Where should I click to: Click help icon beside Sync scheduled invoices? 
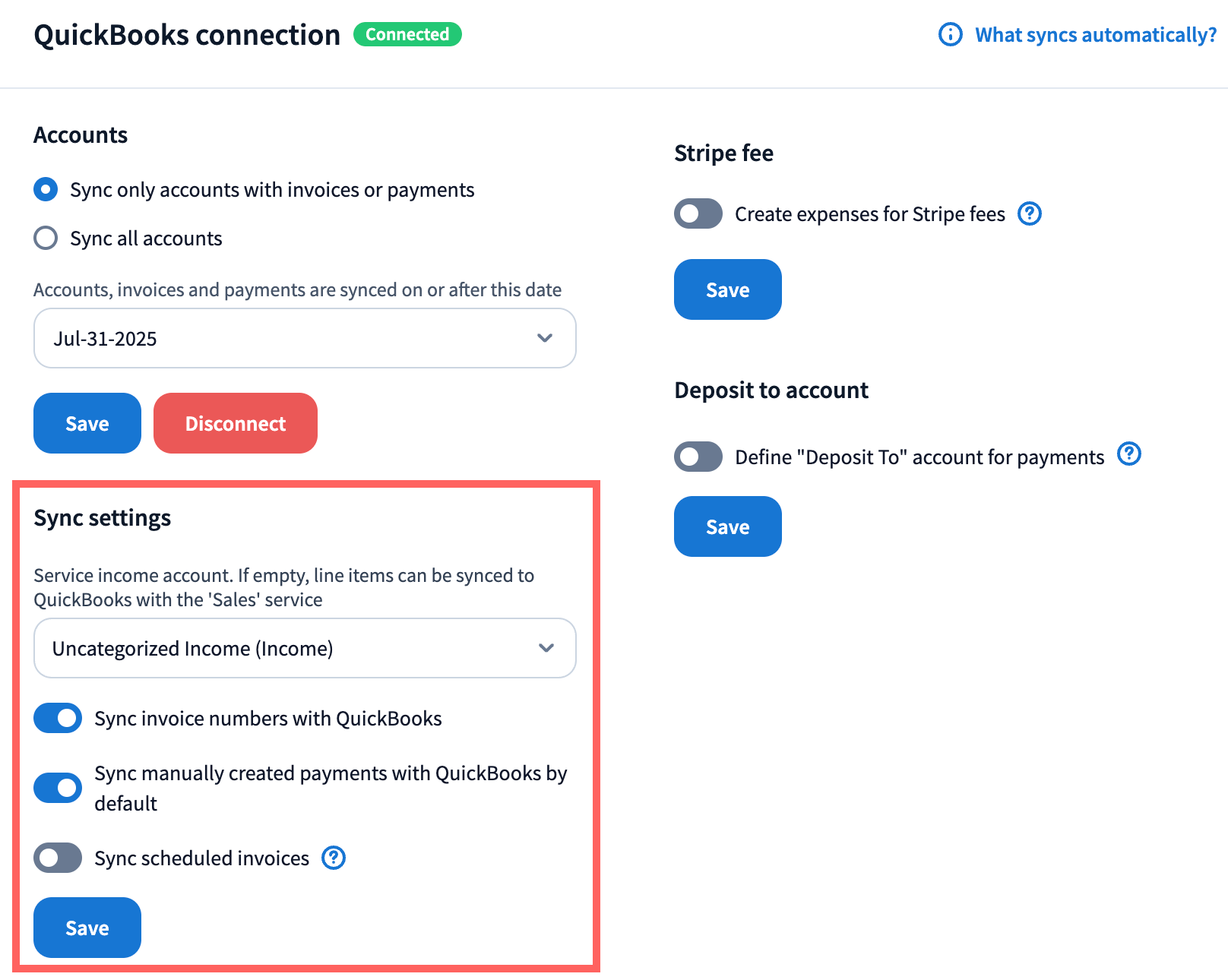pyautogui.click(x=334, y=858)
